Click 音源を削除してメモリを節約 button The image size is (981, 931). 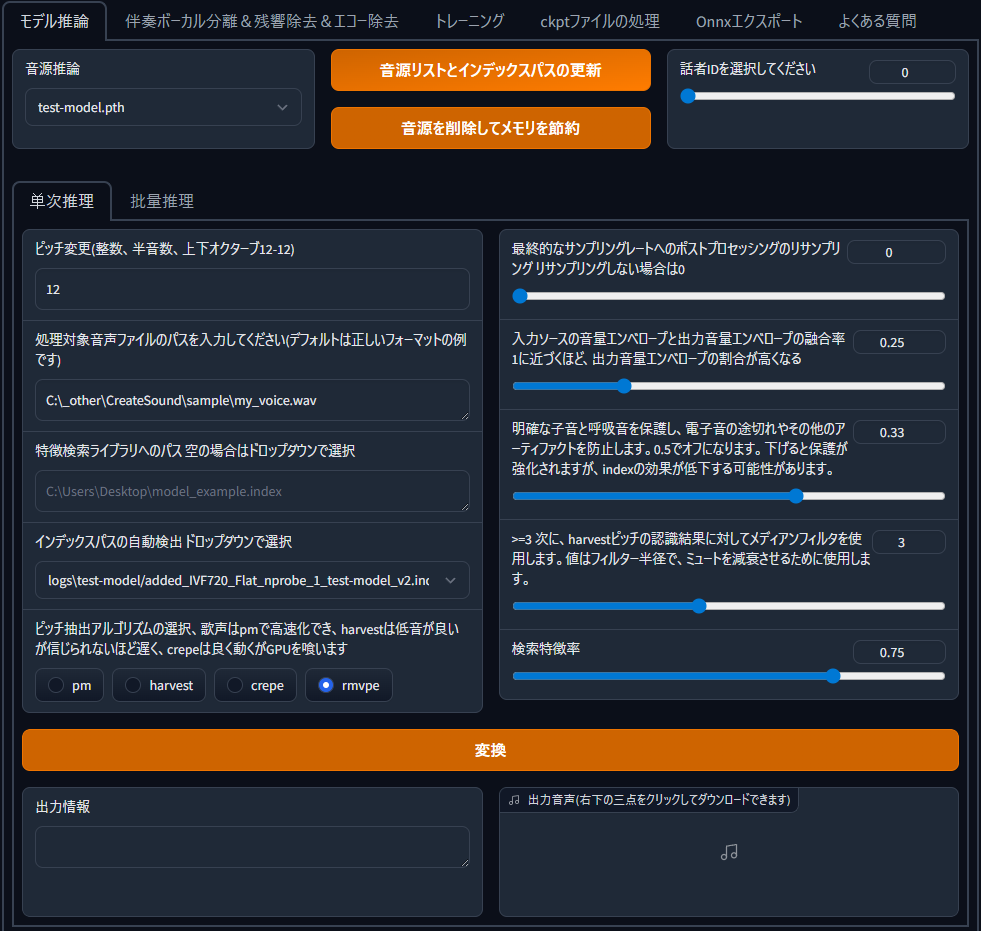point(490,128)
